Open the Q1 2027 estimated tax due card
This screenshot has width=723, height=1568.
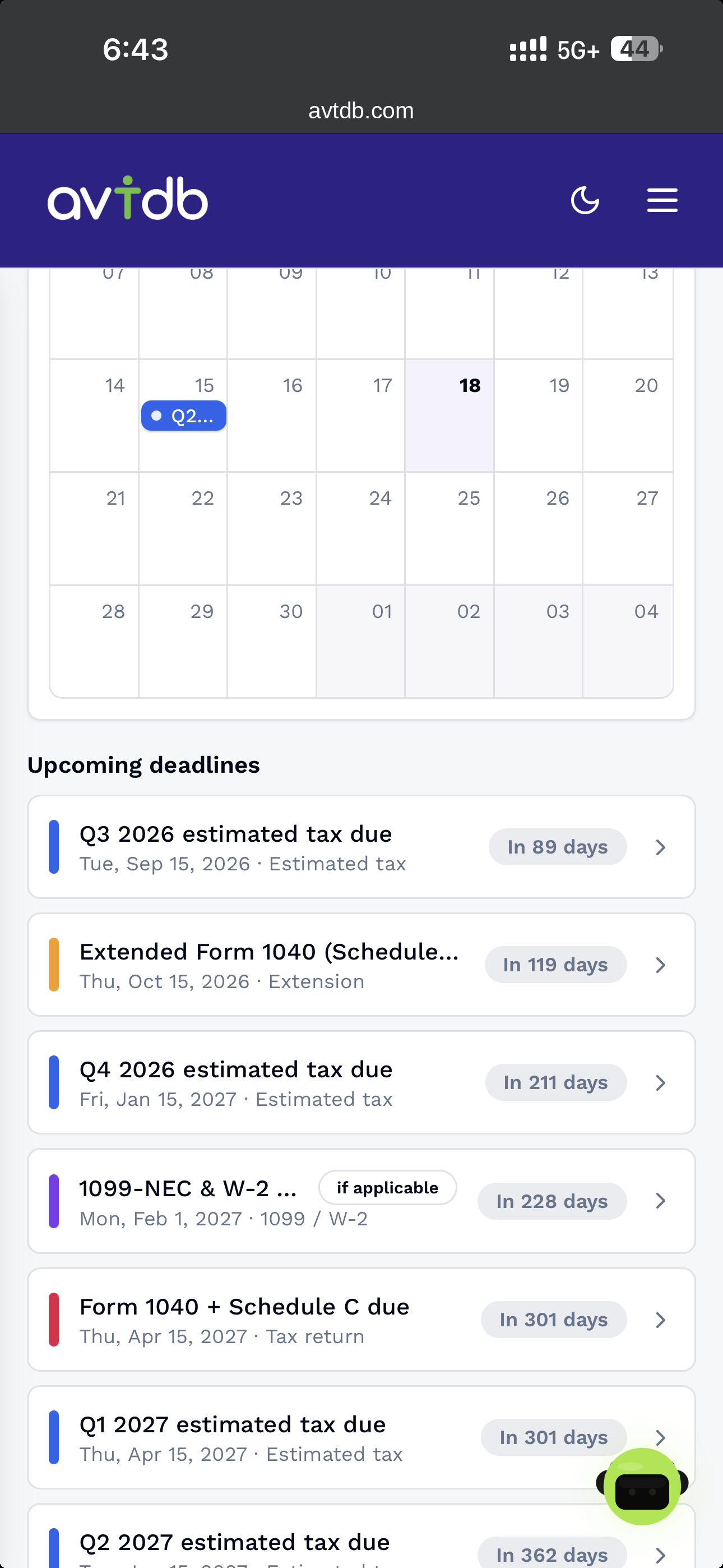[x=361, y=1437]
